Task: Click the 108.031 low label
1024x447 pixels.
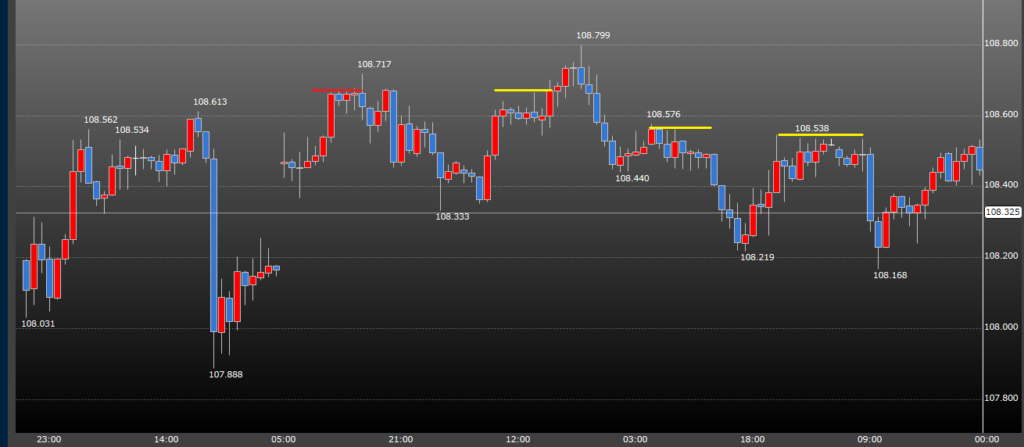Action: [39, 323]
